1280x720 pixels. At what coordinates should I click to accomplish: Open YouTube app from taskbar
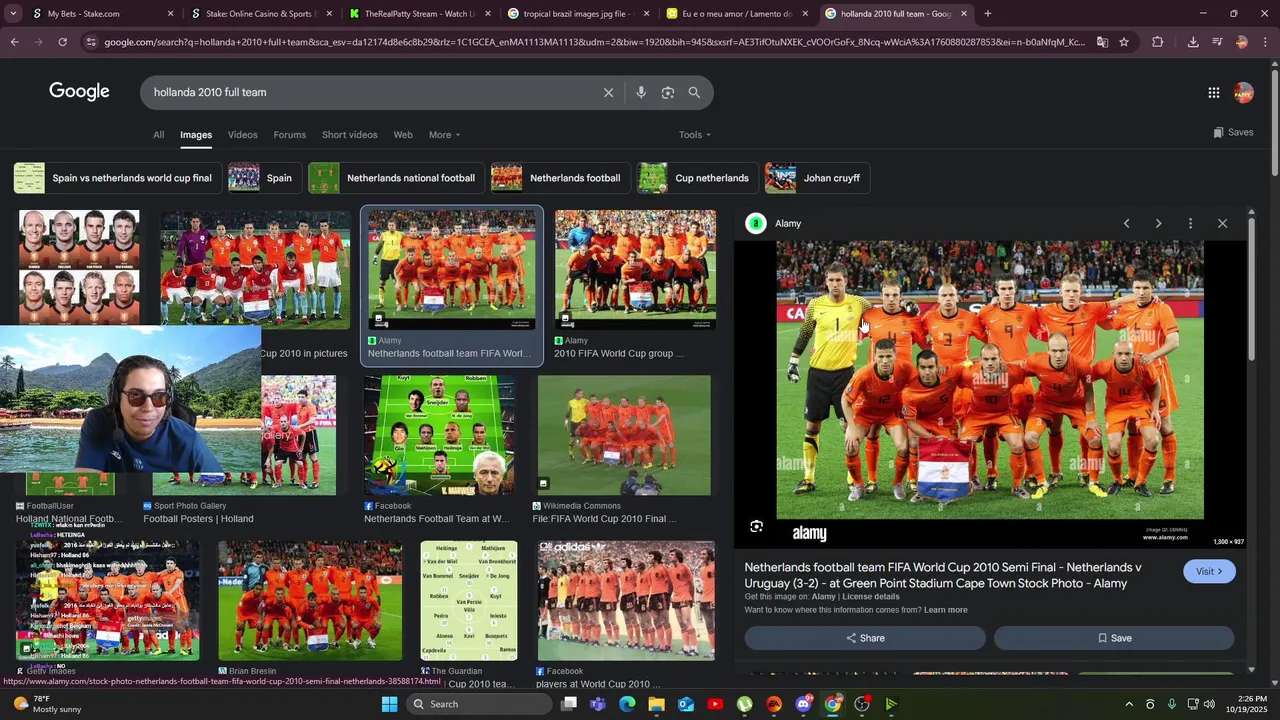click(715, 704)
